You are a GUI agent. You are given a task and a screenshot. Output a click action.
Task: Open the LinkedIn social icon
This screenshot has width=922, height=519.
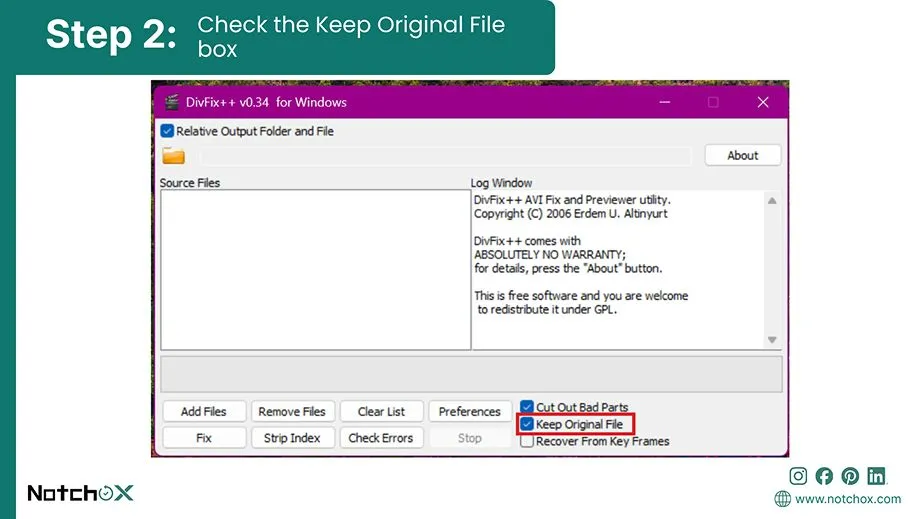click(876, 476)
